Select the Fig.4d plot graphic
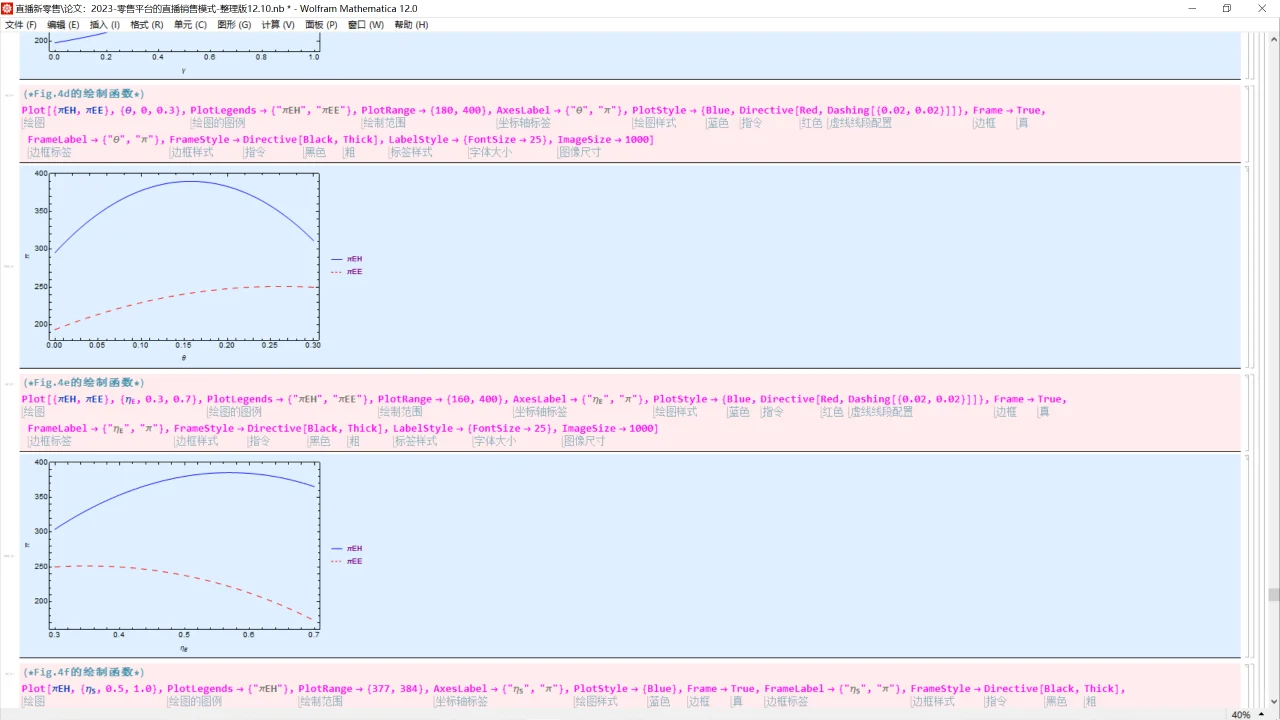The image size is (1280, 720). coord(185,265)
